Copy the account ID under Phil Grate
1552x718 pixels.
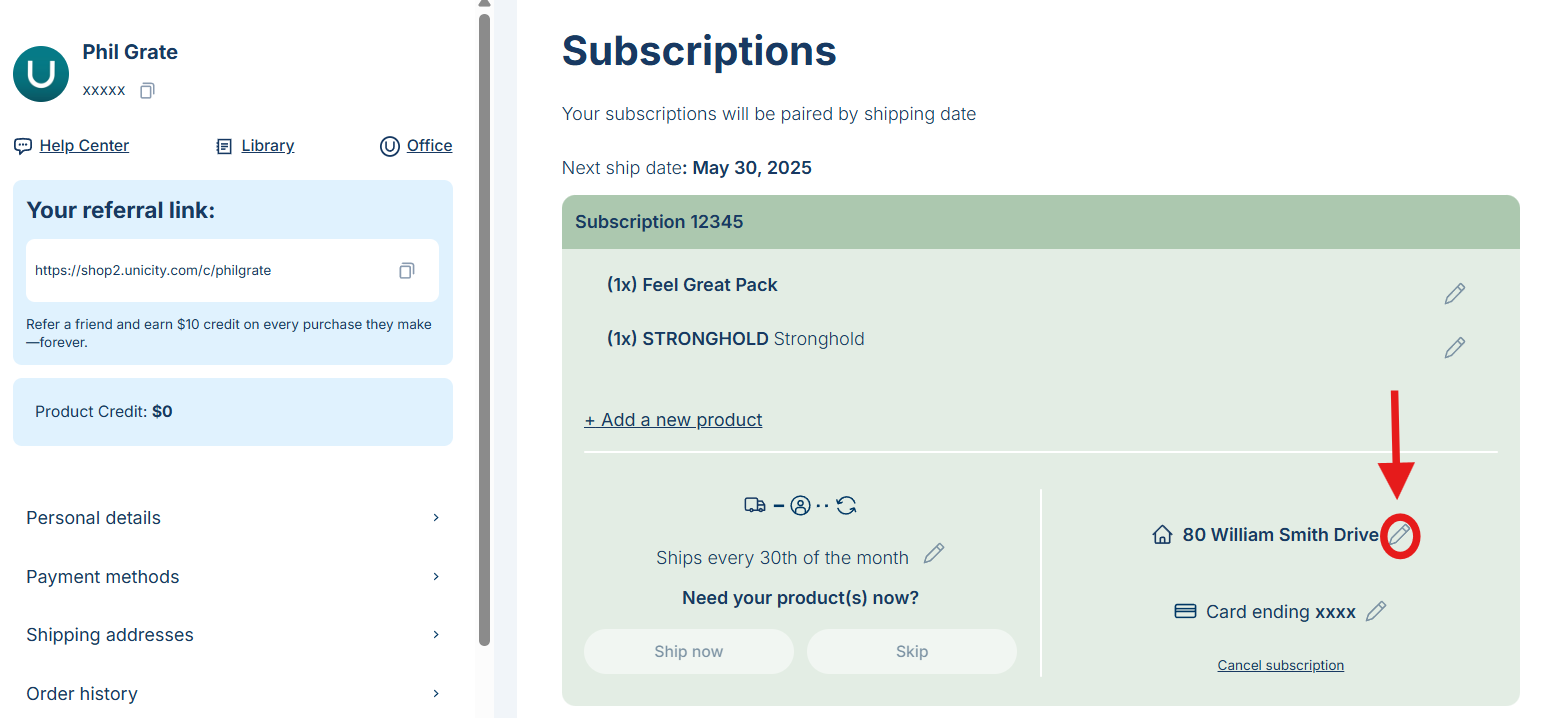[x=147, y=91]
